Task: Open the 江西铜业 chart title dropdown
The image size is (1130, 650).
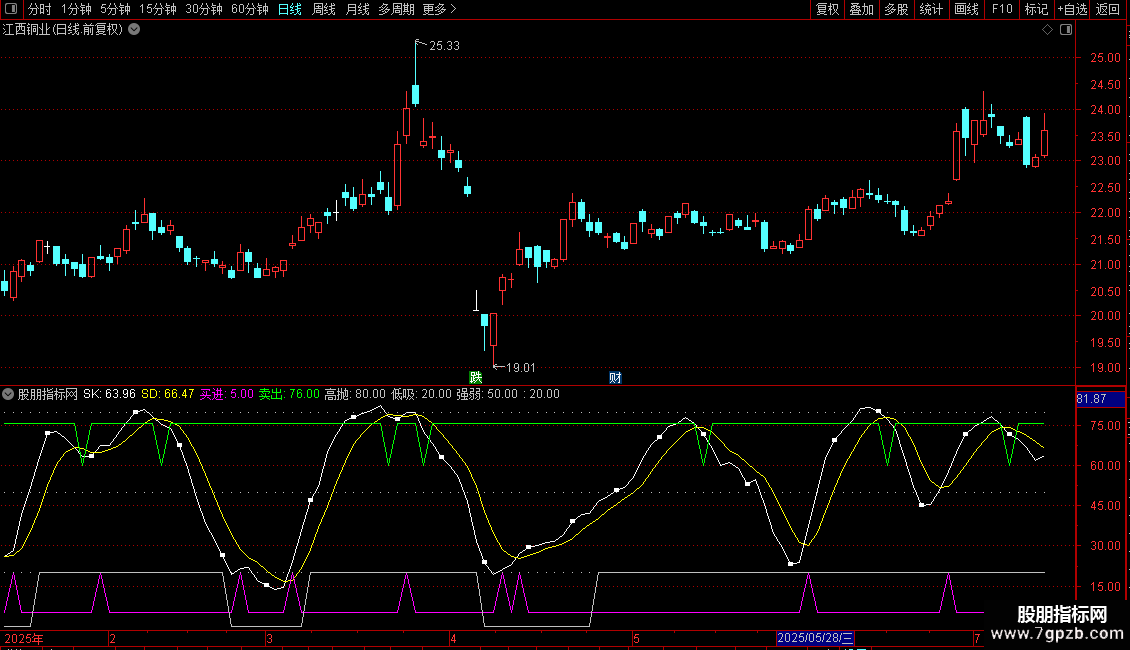Action: pyautogui.click(x=134, y=29)
